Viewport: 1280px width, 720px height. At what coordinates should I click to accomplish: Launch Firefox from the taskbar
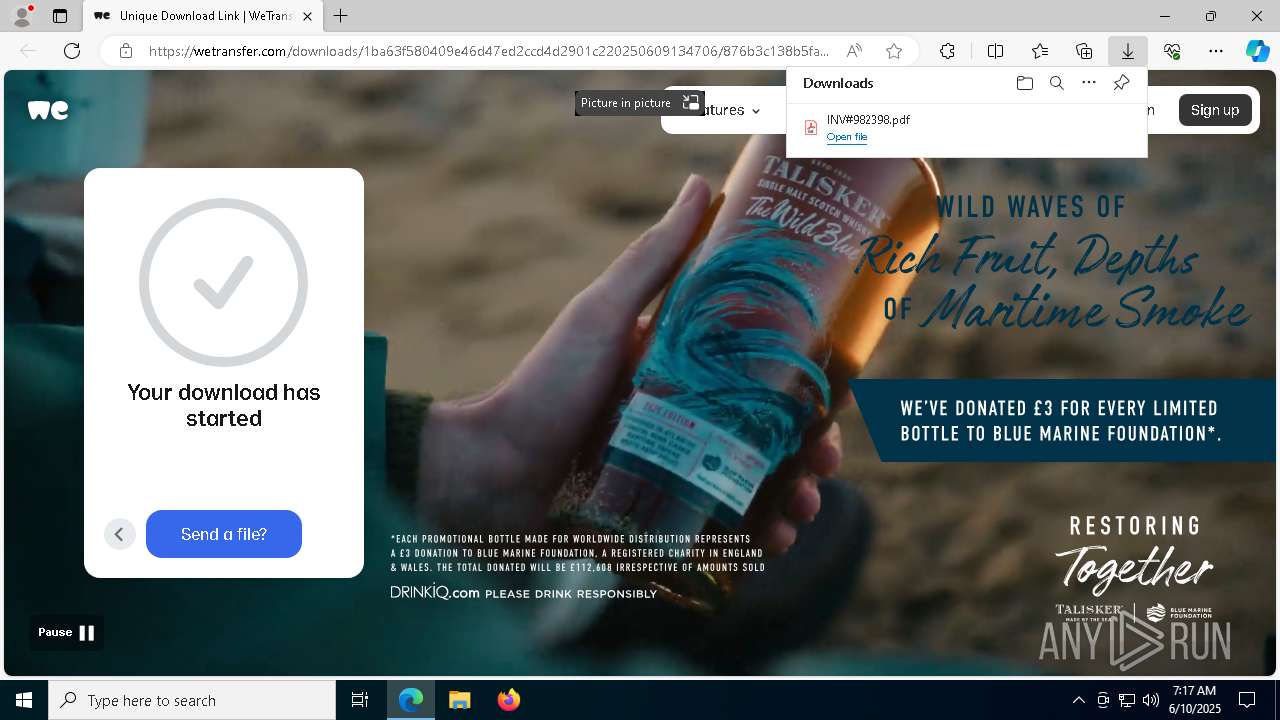pyautogui.click(x=508, y=700)
